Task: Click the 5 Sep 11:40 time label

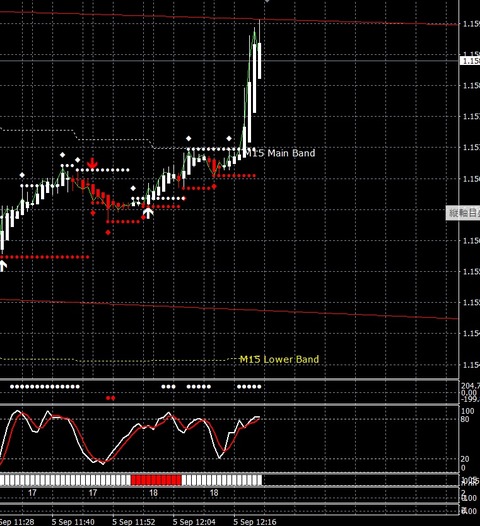Action: 73,522
